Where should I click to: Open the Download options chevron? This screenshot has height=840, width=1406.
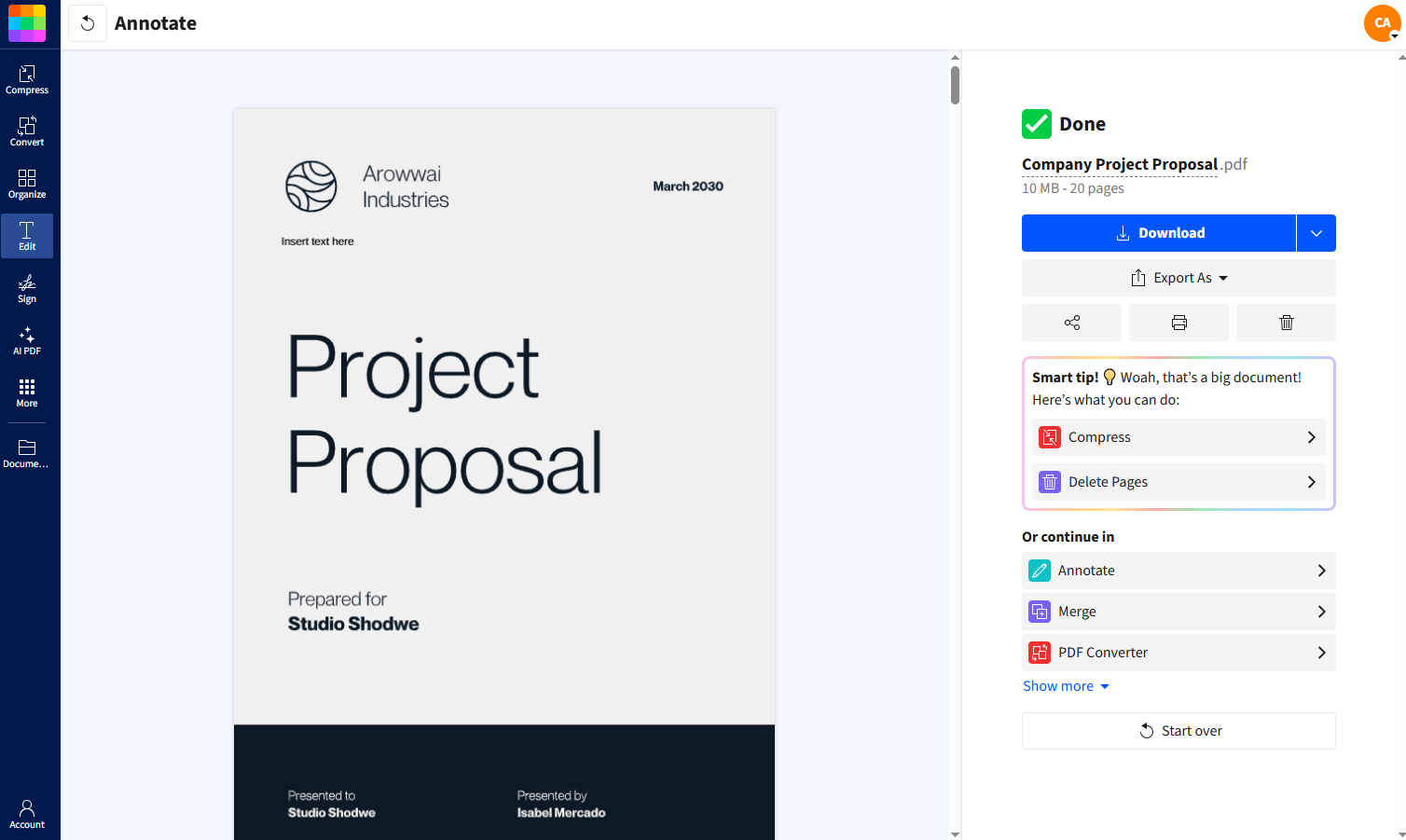tap(1316, 232)
